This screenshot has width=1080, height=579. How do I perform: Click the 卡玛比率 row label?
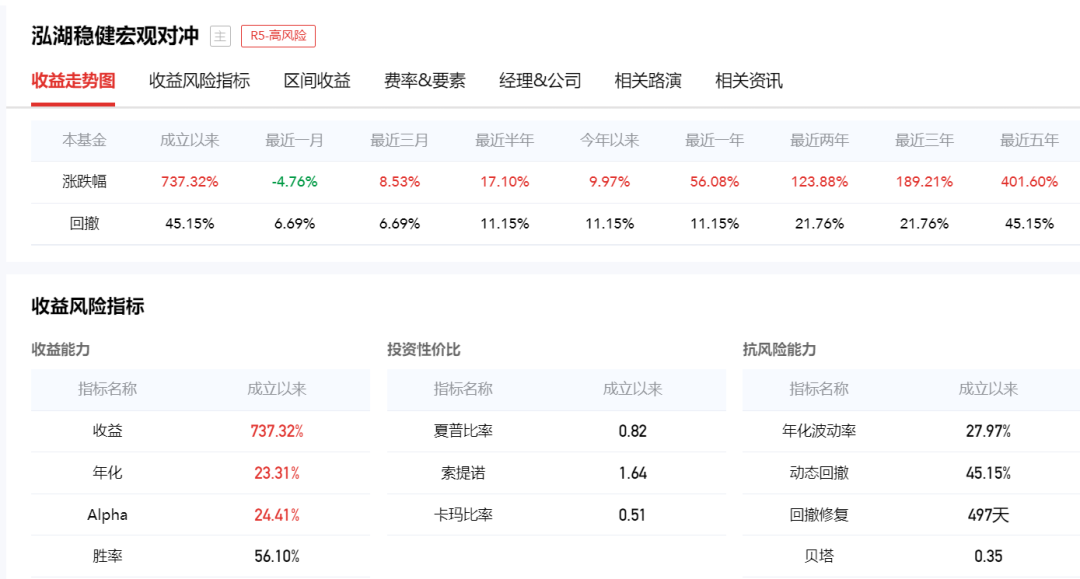[x=463, y=515]
